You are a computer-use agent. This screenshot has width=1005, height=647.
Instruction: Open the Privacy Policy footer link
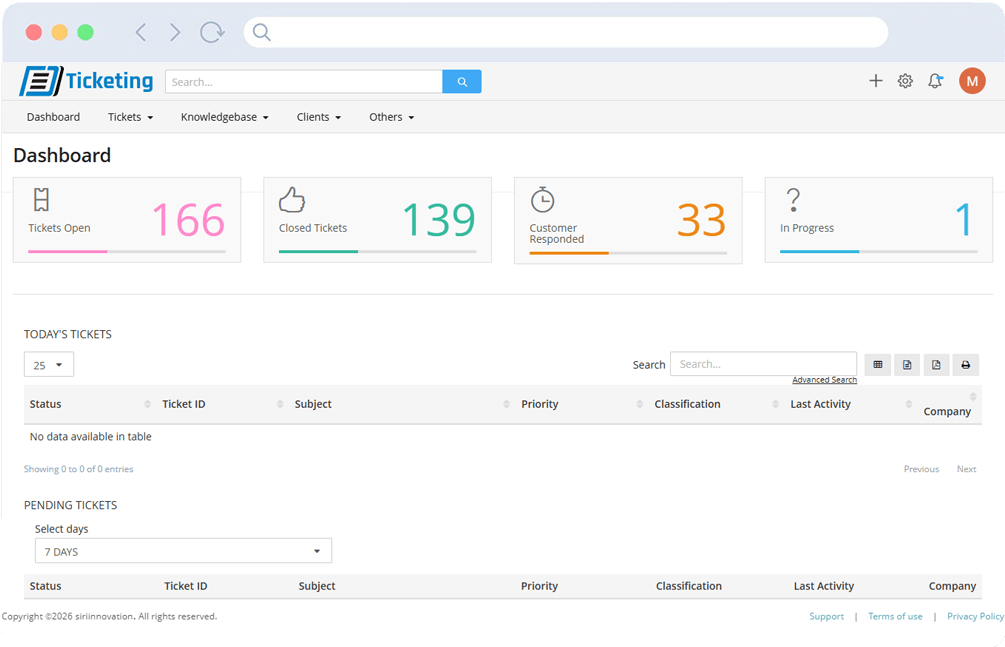[x=975, y=616]
